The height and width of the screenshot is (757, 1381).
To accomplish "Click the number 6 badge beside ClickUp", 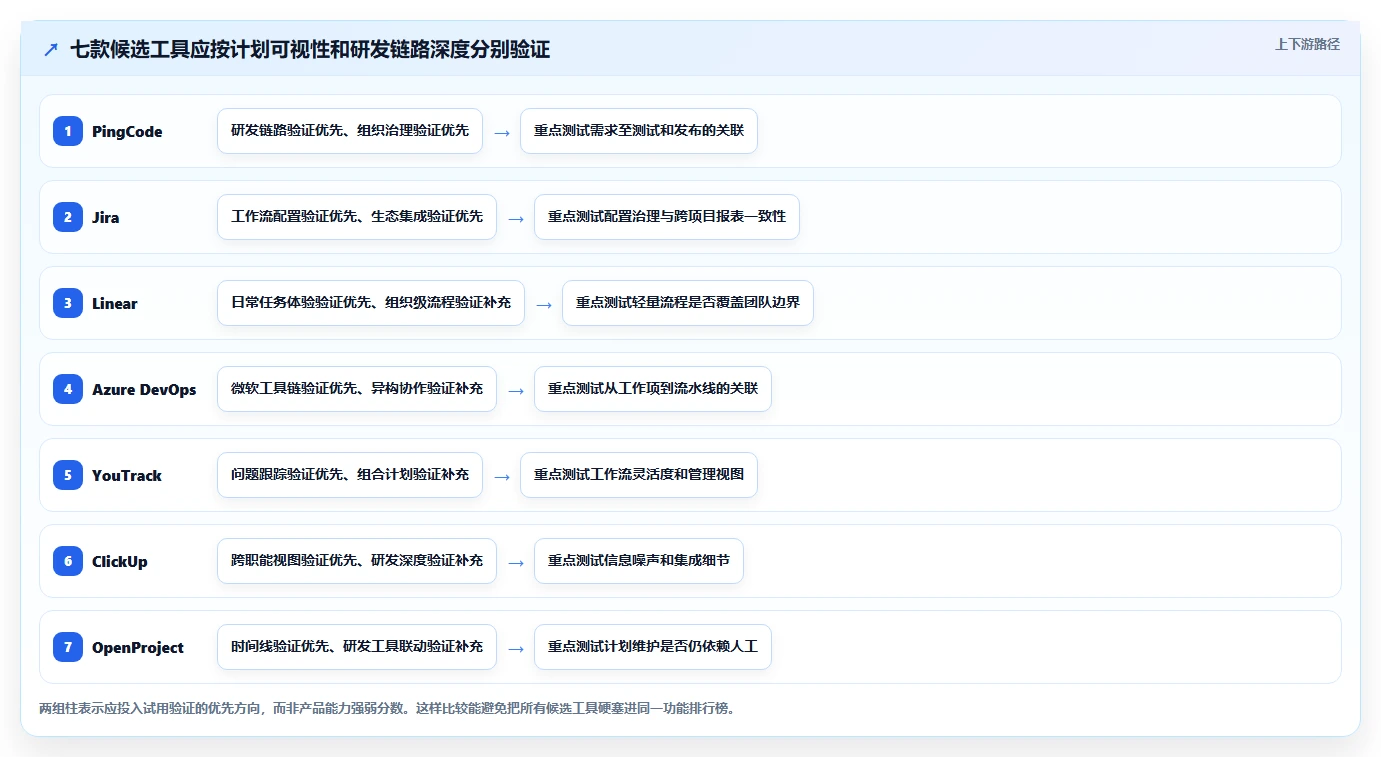I will pyautogui.click(x=68, y=561).
